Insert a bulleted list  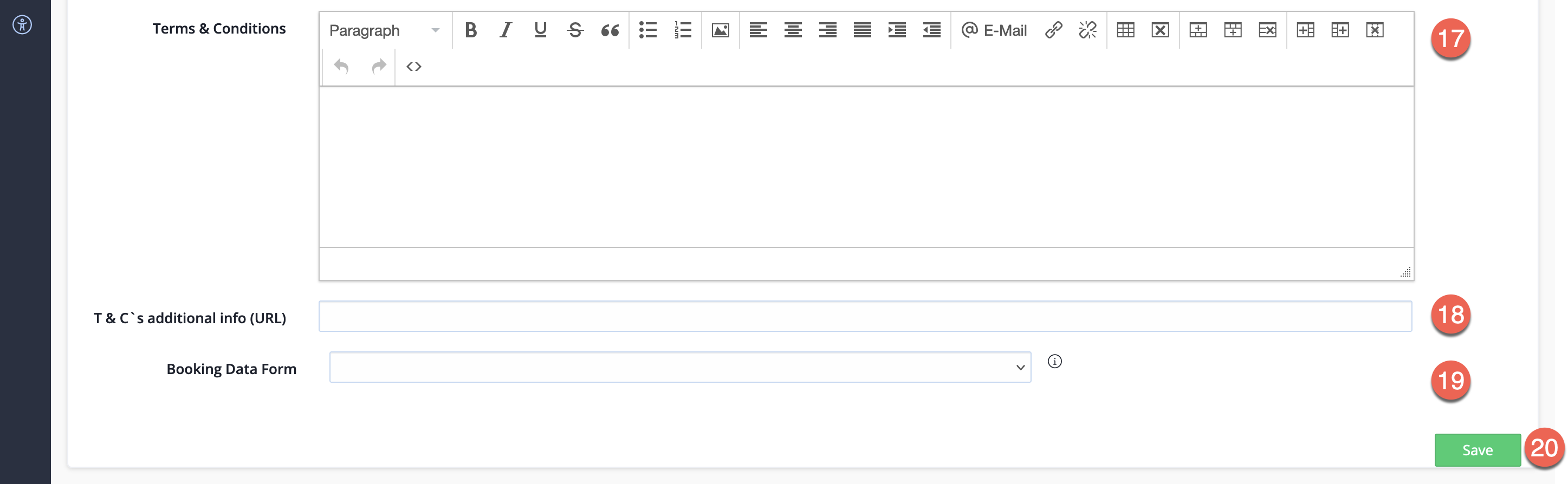(x=647, y=30)
